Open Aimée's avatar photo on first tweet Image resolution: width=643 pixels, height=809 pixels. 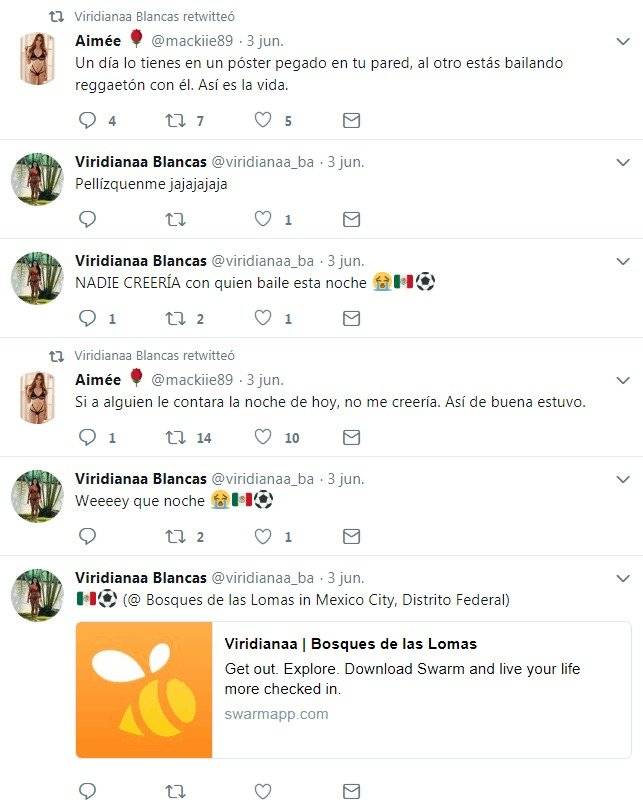(37, 58)
